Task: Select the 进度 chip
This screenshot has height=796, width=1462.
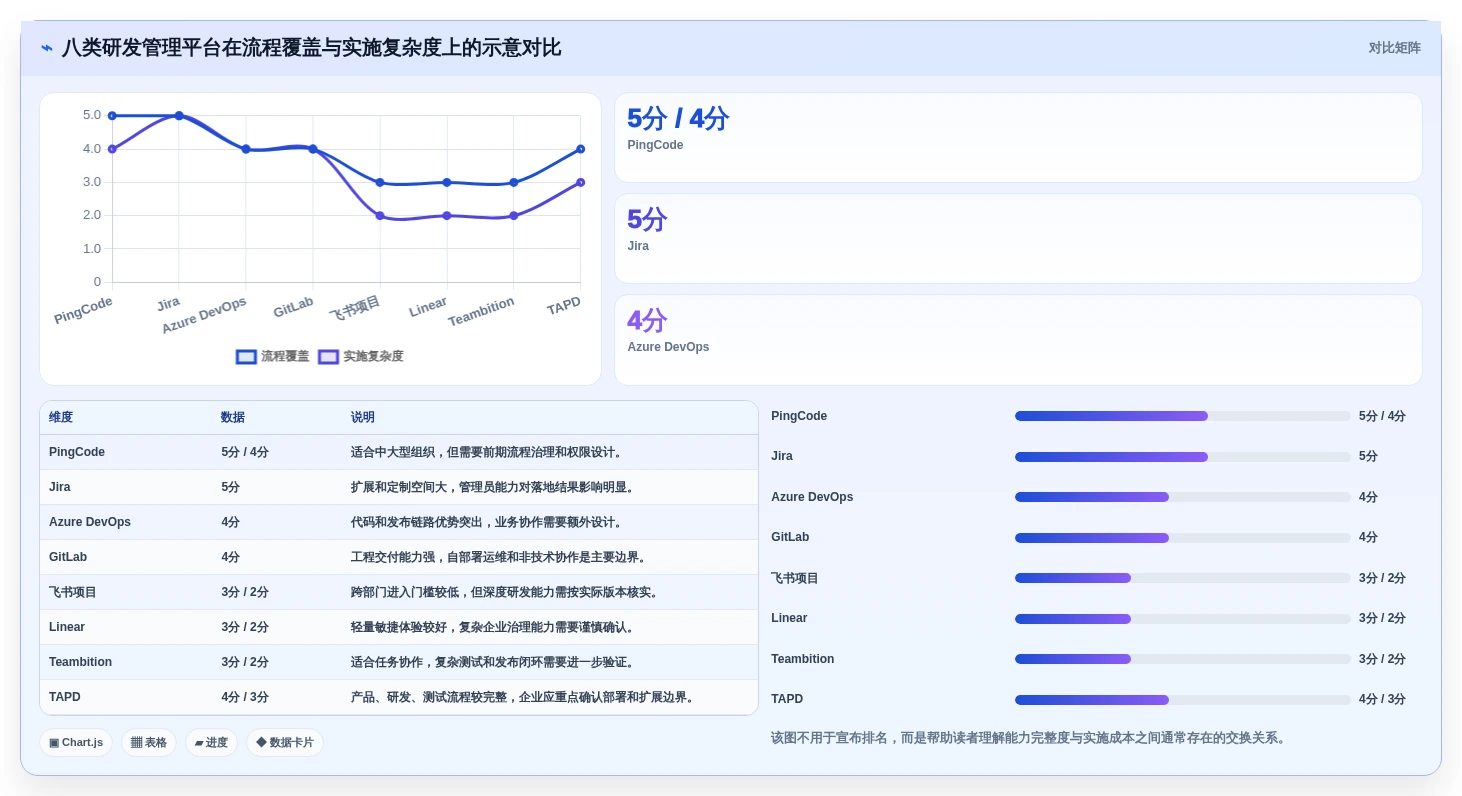Action: coord(211,743)
